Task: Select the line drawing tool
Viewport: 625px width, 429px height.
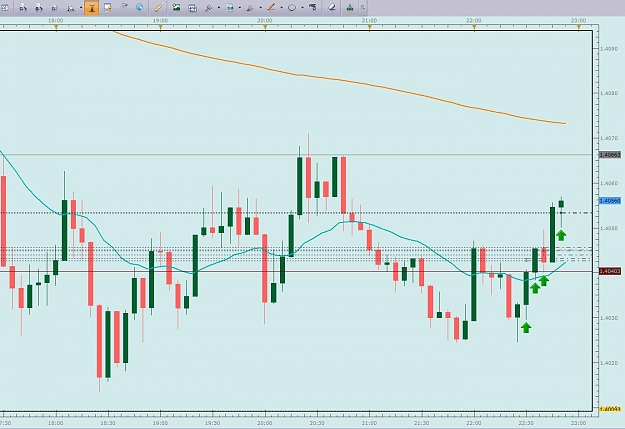Action: tap(271, 8)
